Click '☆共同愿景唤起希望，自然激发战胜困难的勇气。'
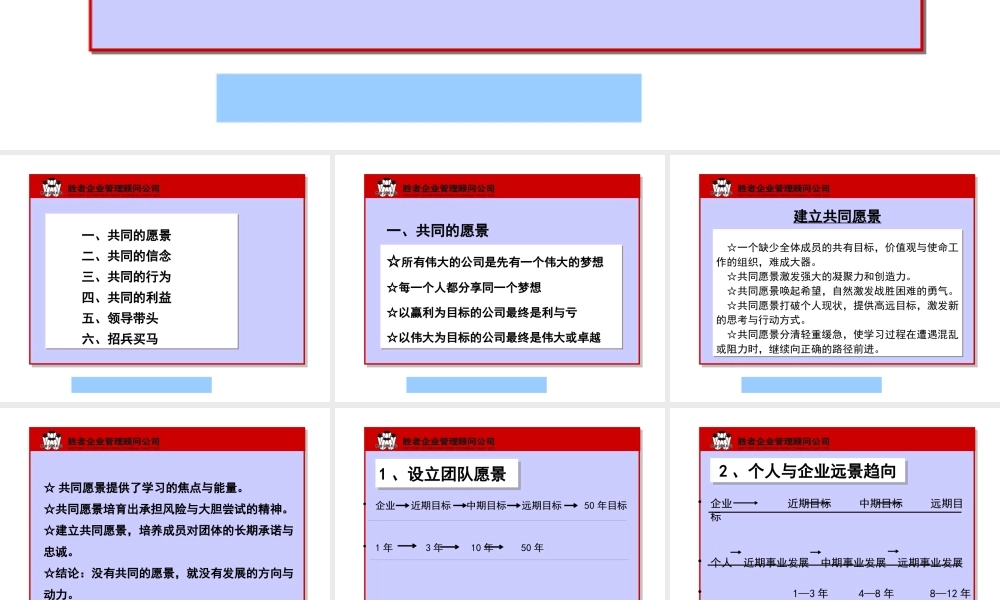The image size is (1000, 600). [841, 291]
